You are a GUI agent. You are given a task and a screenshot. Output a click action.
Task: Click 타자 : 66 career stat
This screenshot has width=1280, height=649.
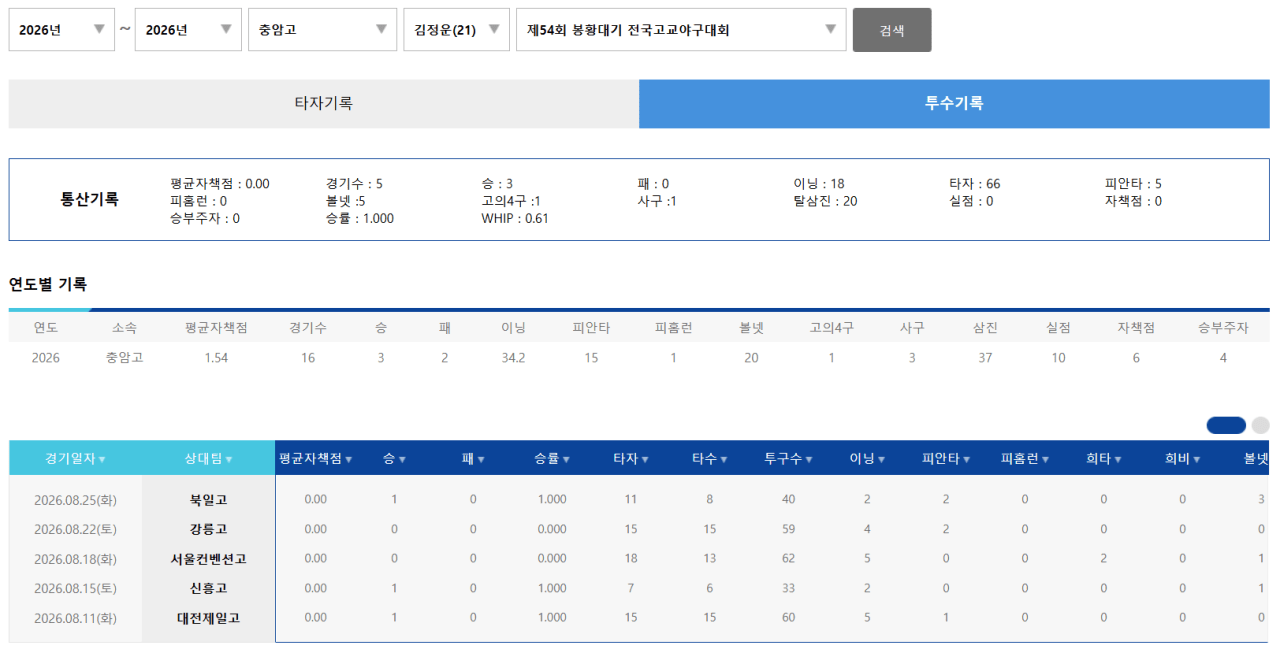[975, 184]
